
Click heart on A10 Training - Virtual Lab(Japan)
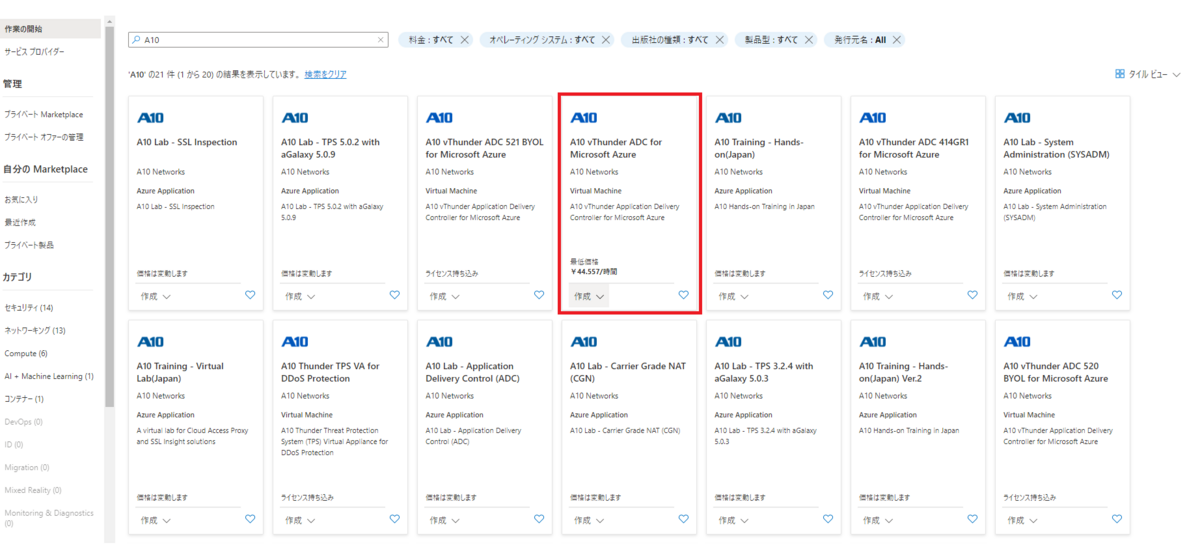click(250, 519)
